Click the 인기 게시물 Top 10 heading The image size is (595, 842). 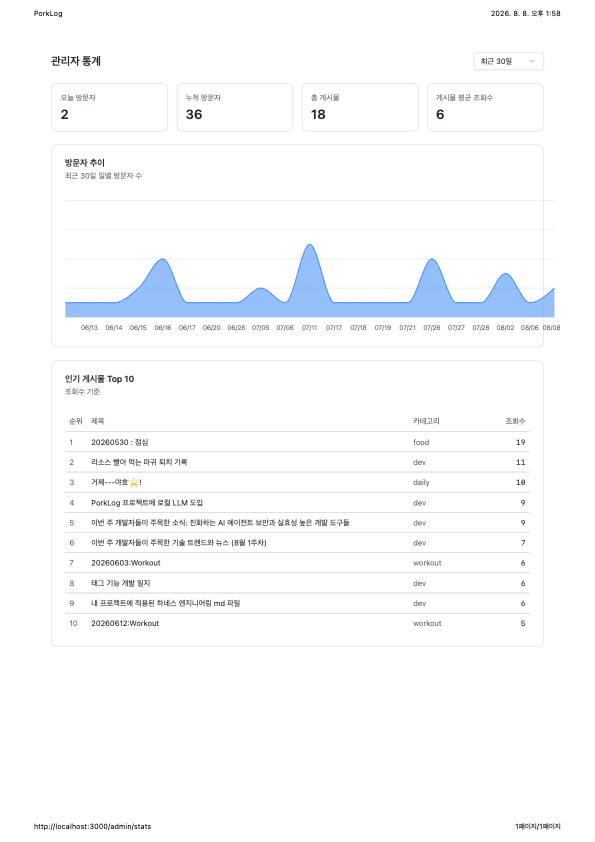coord(99,379)
